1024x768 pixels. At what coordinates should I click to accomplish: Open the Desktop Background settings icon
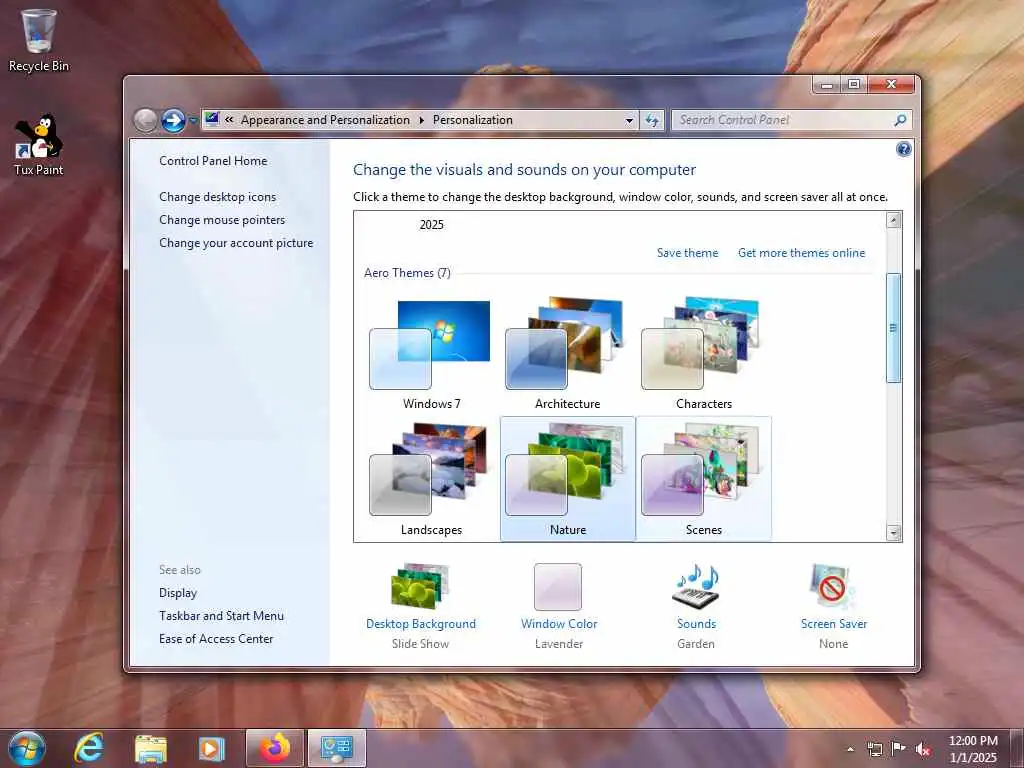tap(420, 586)
